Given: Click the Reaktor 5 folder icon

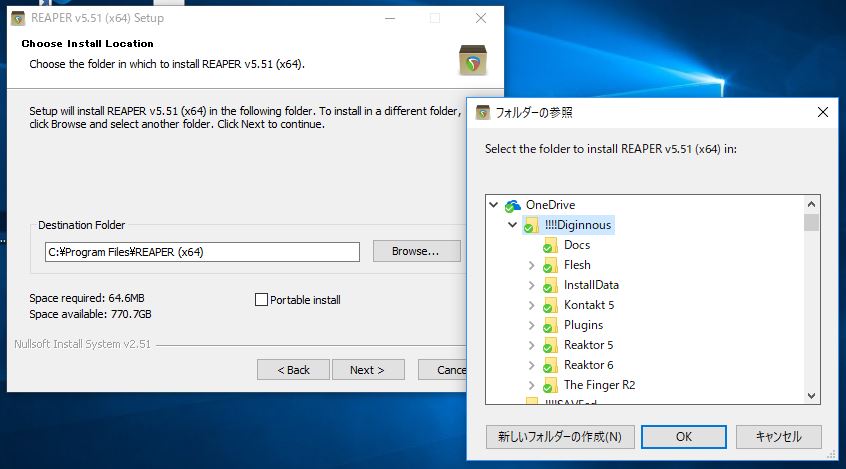Looking at the screenshot, I should click(x=550, y=345).
